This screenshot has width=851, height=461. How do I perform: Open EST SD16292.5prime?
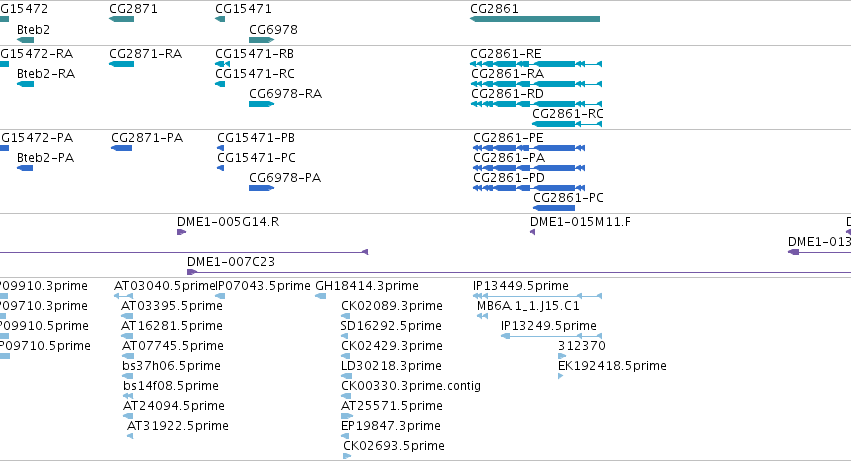(x=391, y=326)
